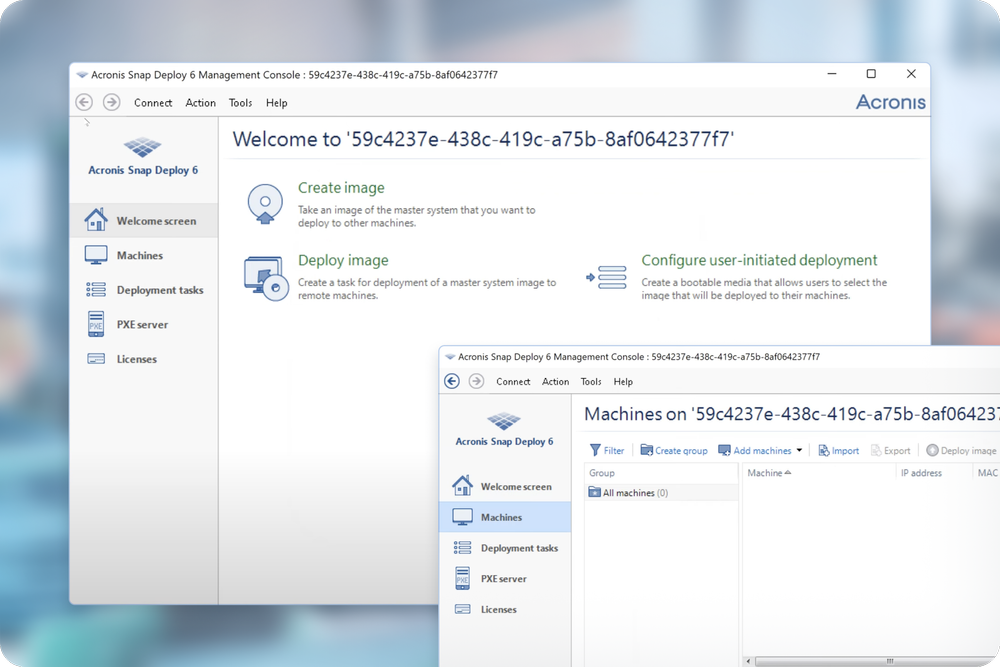Viewport: 1000px width, 667px height.
Task: Open Licenses in the Welcome window sidebar
Action: [x=136, y=359]
